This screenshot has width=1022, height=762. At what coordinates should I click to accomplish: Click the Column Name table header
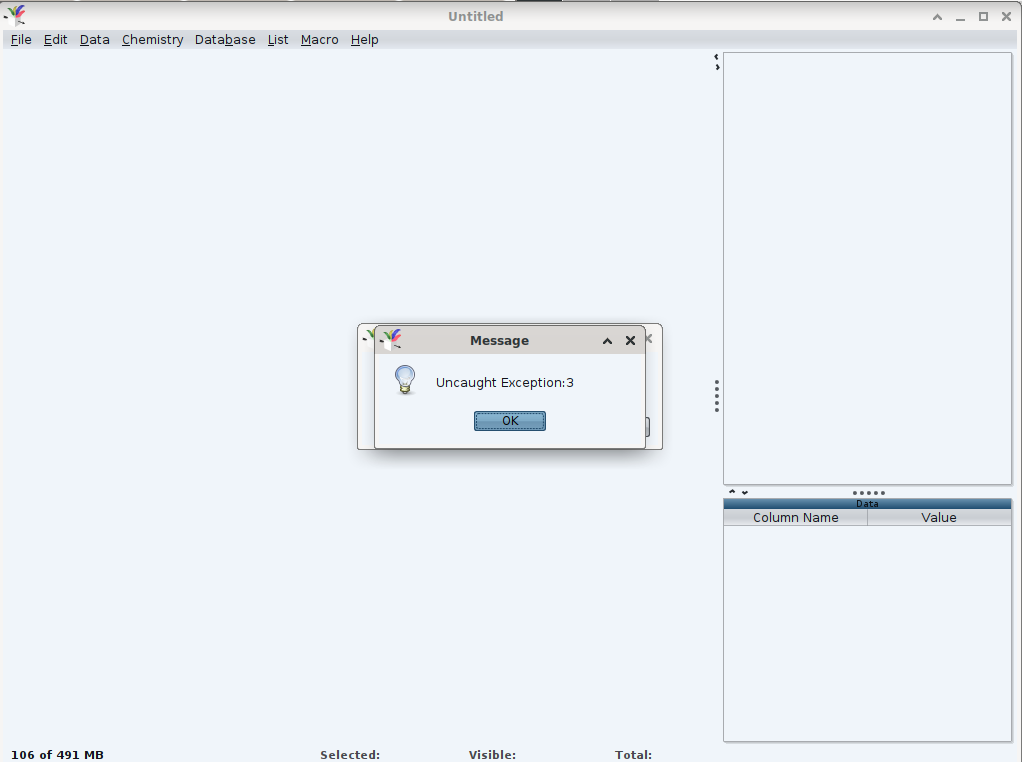pos(795,518)
